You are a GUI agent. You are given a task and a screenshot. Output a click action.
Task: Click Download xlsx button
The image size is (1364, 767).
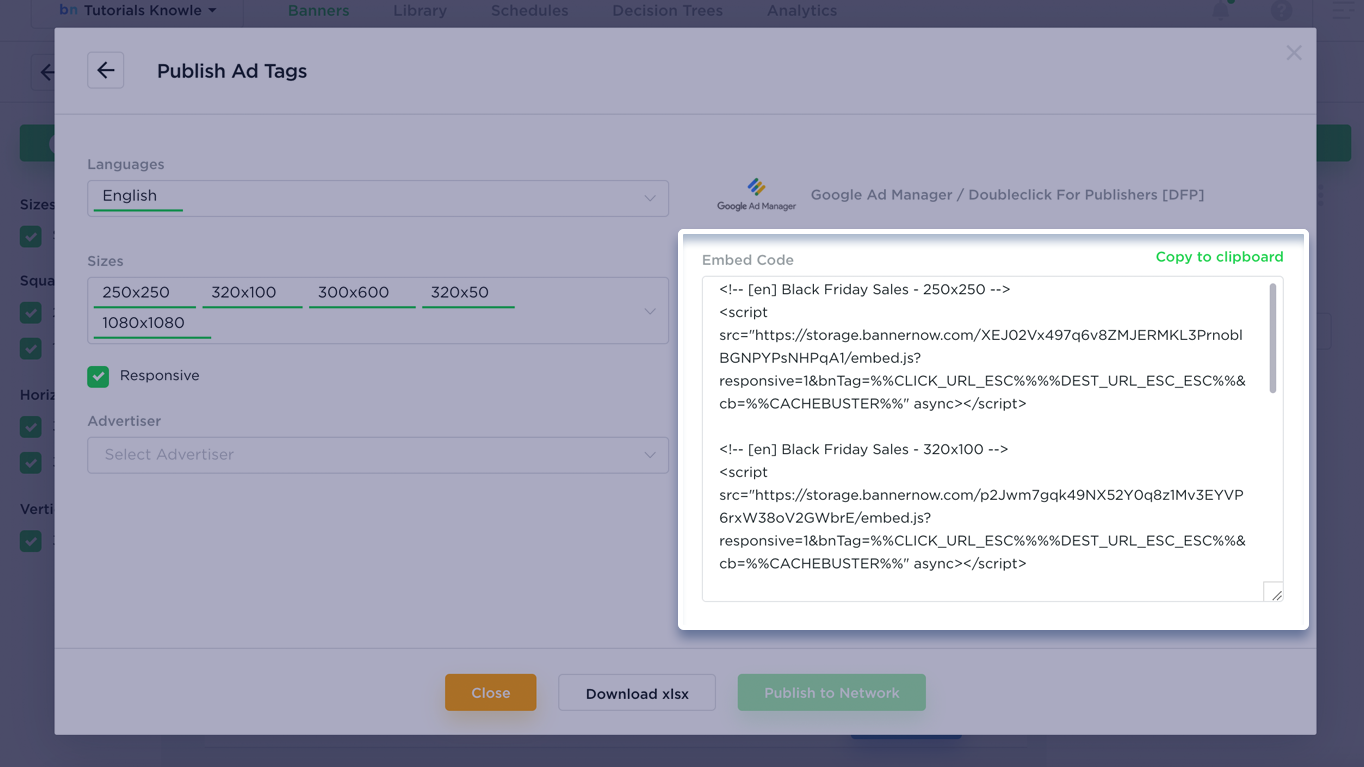637,693
